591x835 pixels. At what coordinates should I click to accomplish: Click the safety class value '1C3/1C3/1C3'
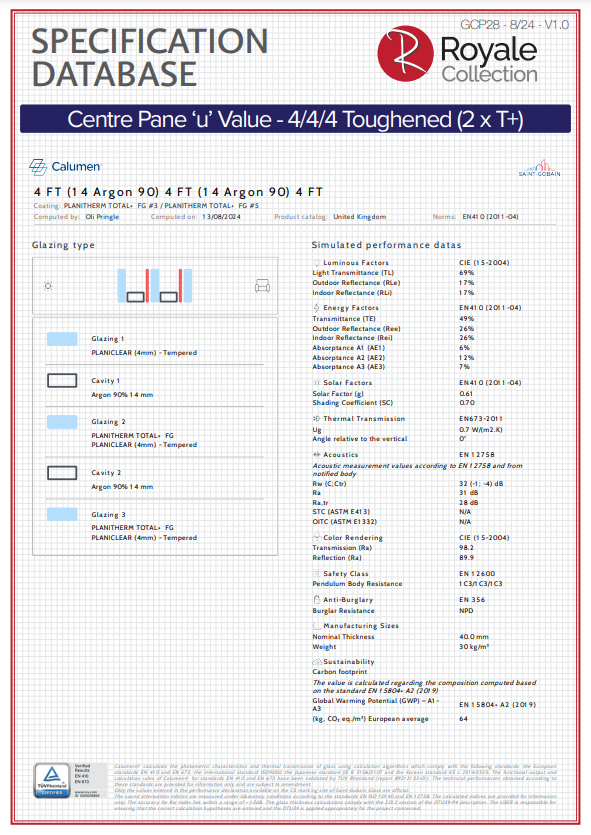[x=481, y=584]
